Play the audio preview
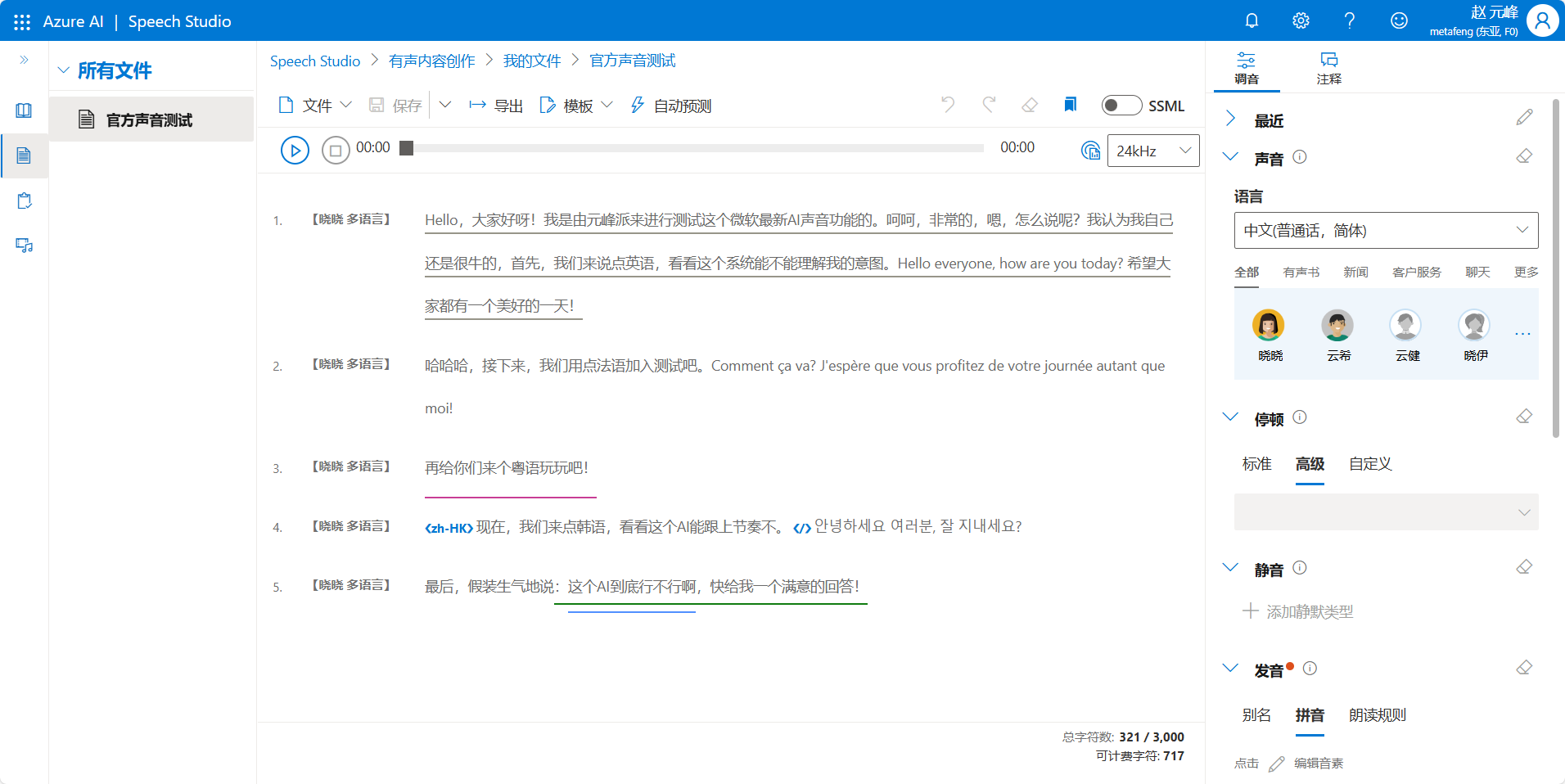This screenshot has width=1565, height=784. pos(295,151)
